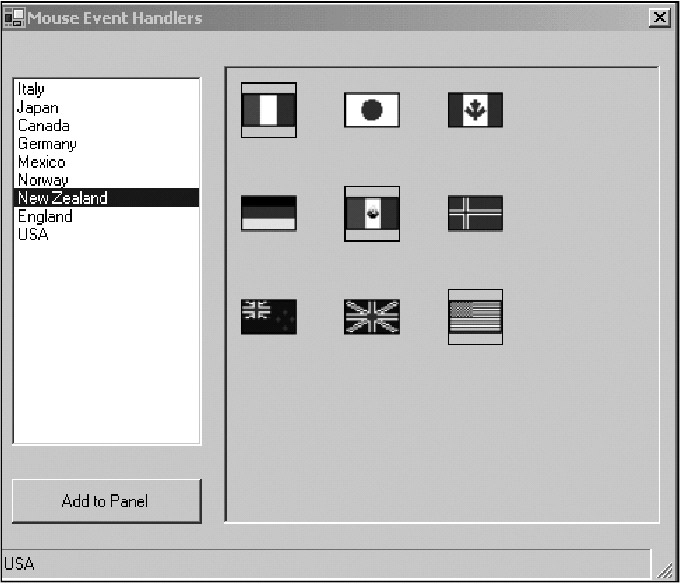
Task: Click the Italy flag icon
Action: point(269,110)
